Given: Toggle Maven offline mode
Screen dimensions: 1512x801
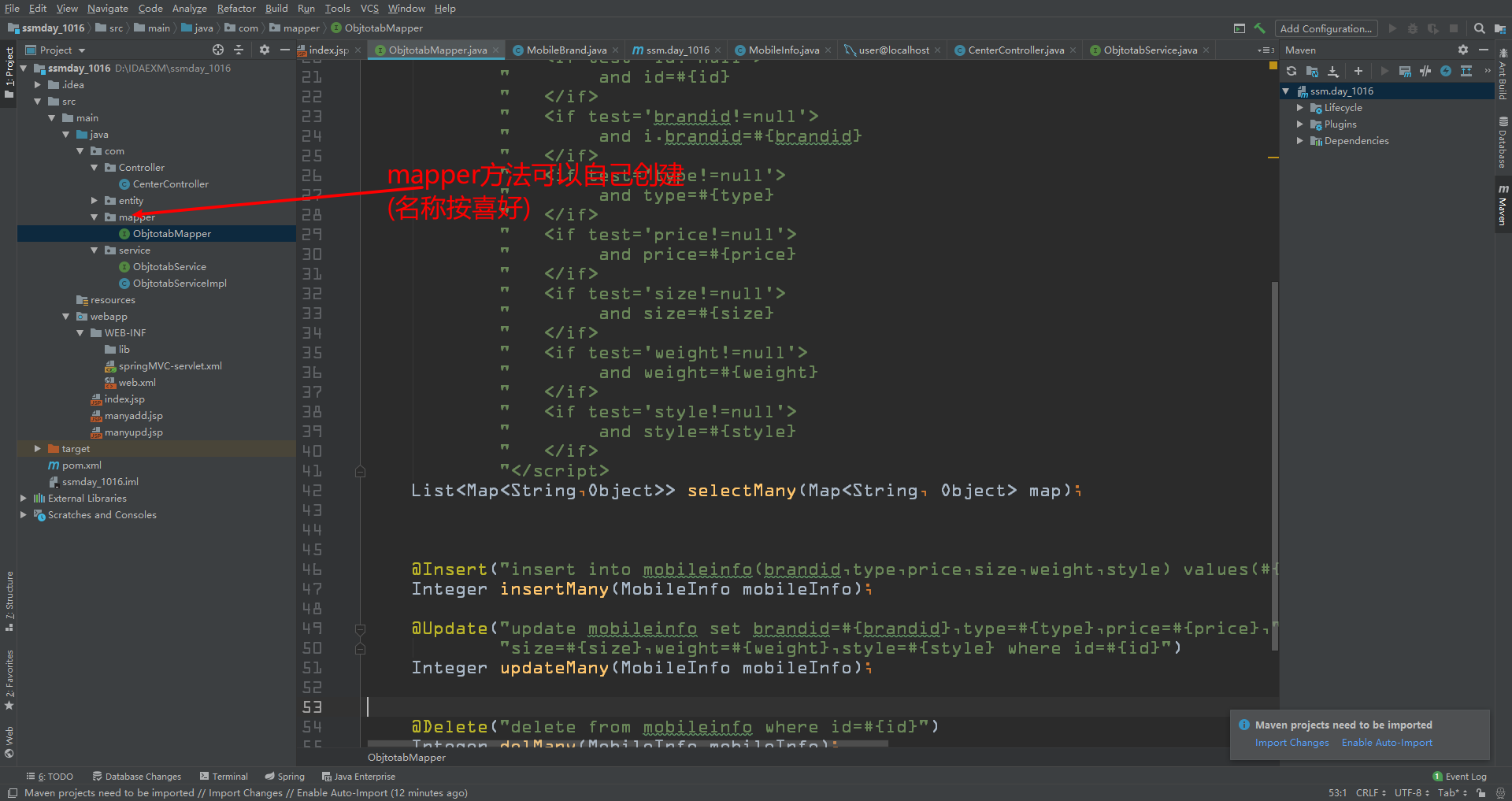Looking at the screenshot, I should pos(1425,71).
